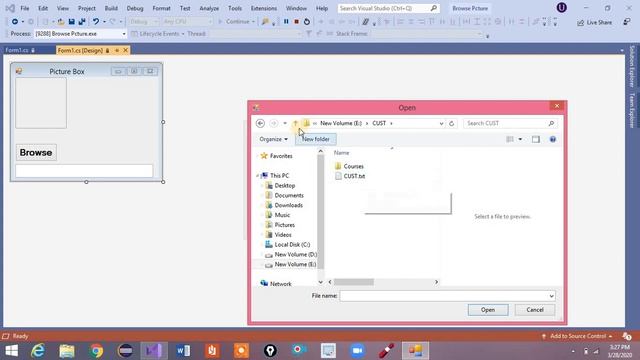
Task: Click the Search Visual Studio box
Action: tap(388, 8)
